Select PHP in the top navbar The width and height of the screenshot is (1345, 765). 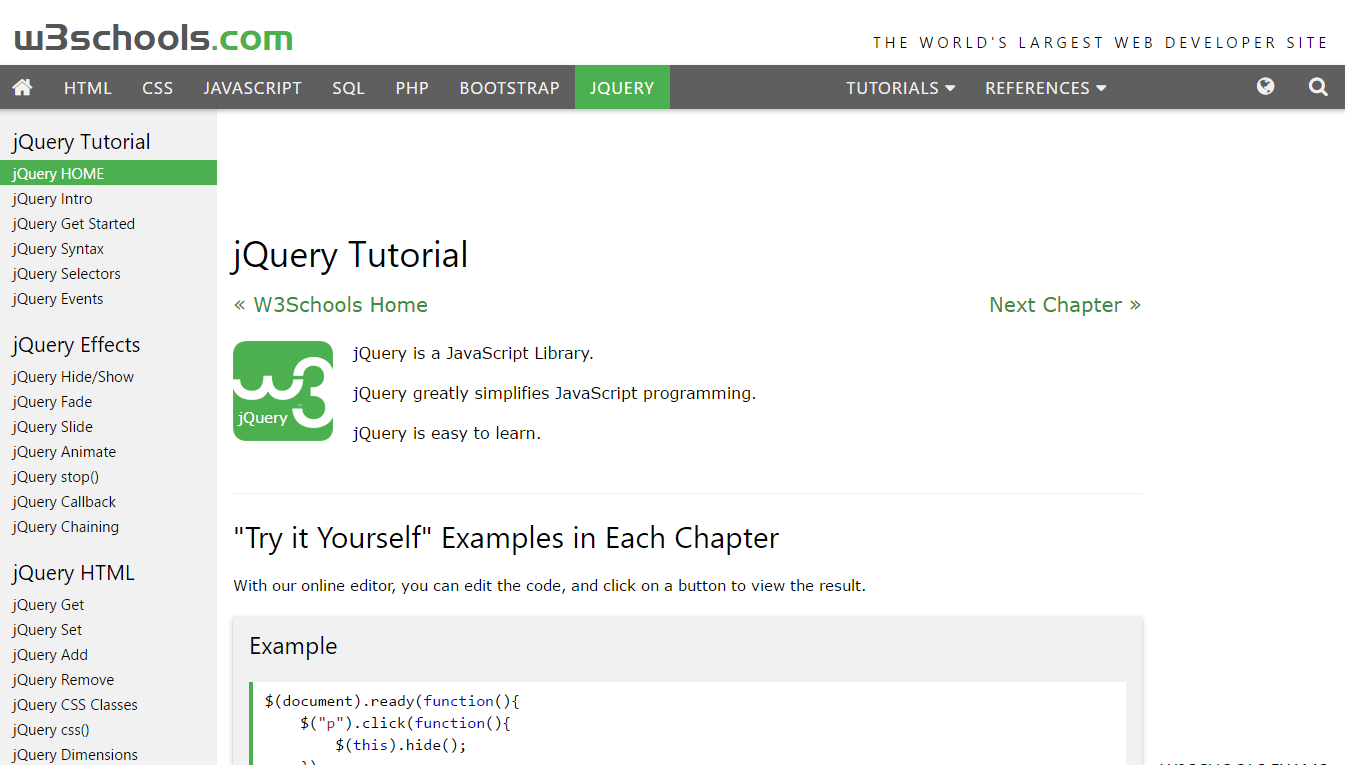tap(412, 88)
